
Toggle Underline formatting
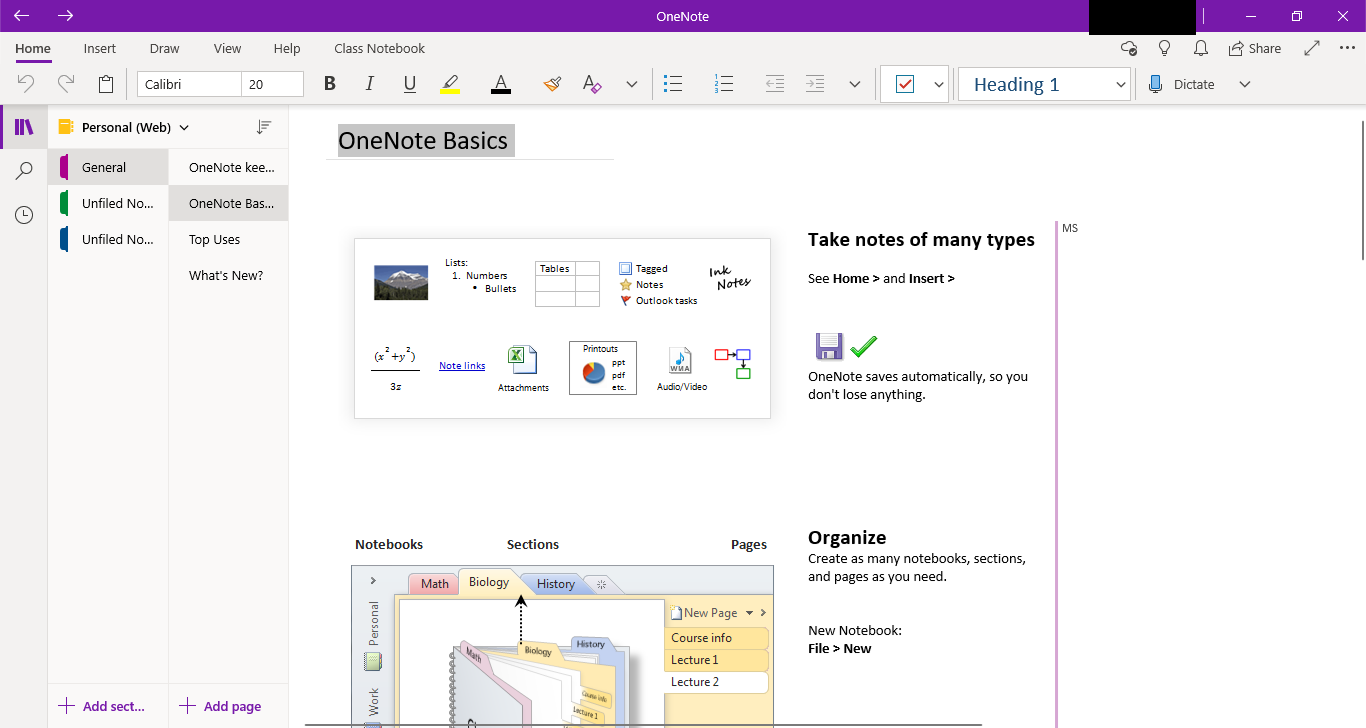(410, 84)
